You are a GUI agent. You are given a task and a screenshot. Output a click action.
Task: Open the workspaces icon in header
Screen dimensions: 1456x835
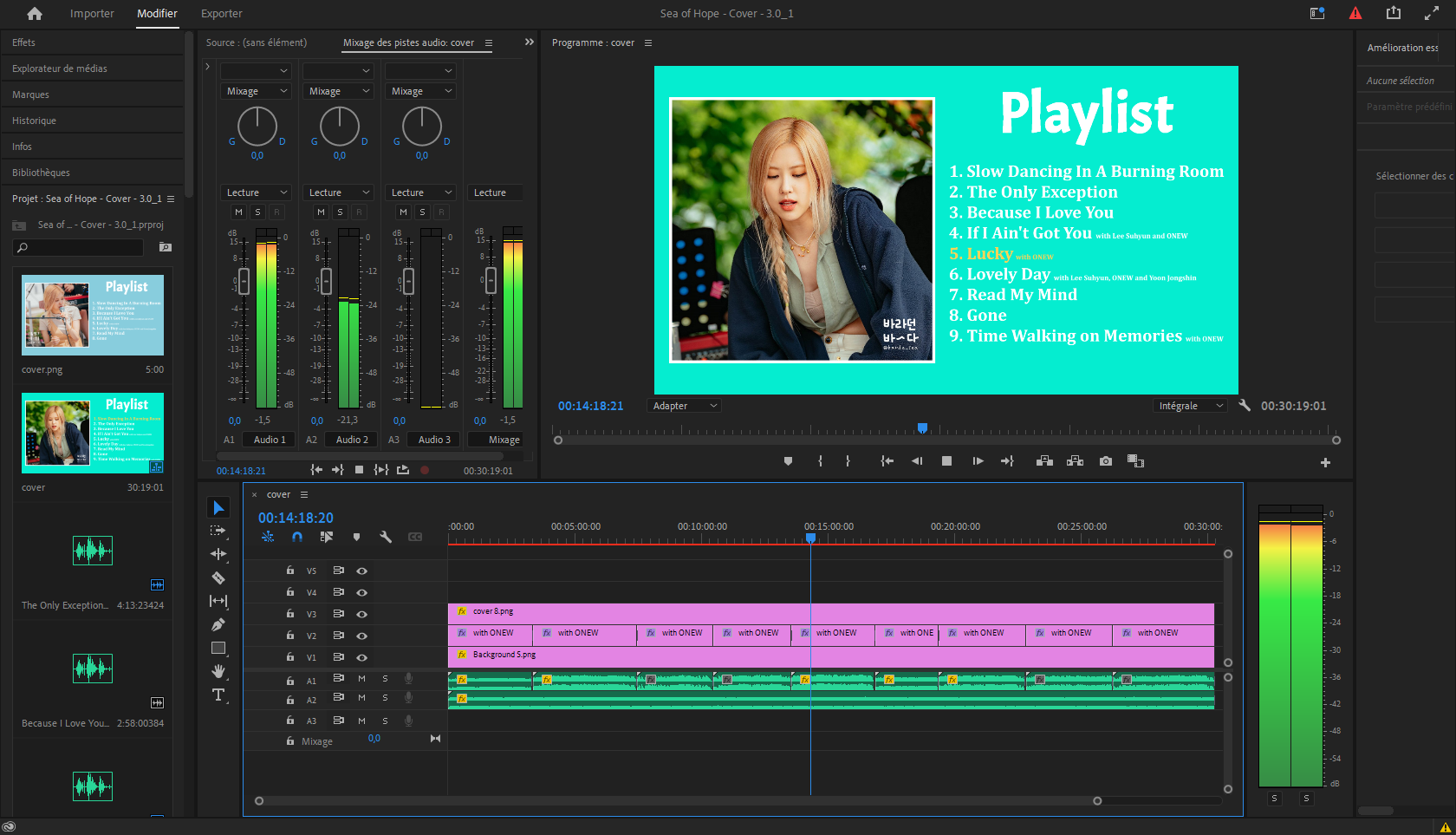pyautogui.click(x=1317, y=13)
